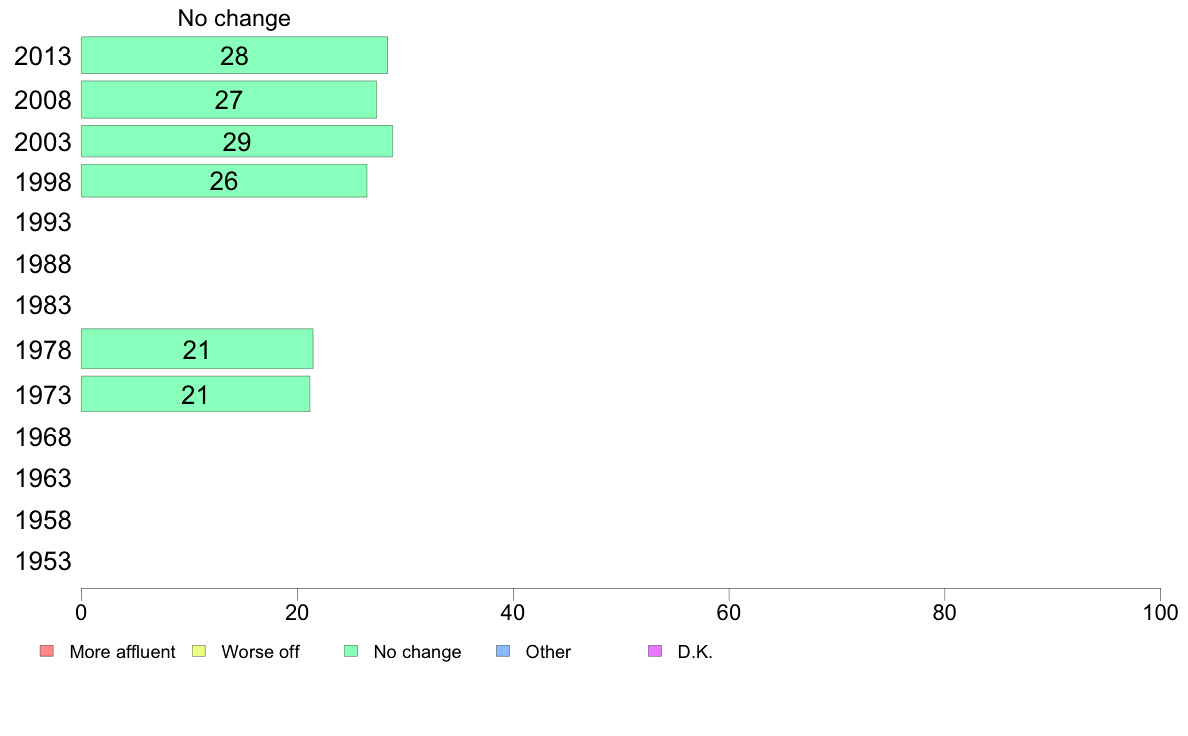Screen dimensions: 1188x736
Task: Click the purple D.K. legend swatch
Action: [x=655, y=651]
